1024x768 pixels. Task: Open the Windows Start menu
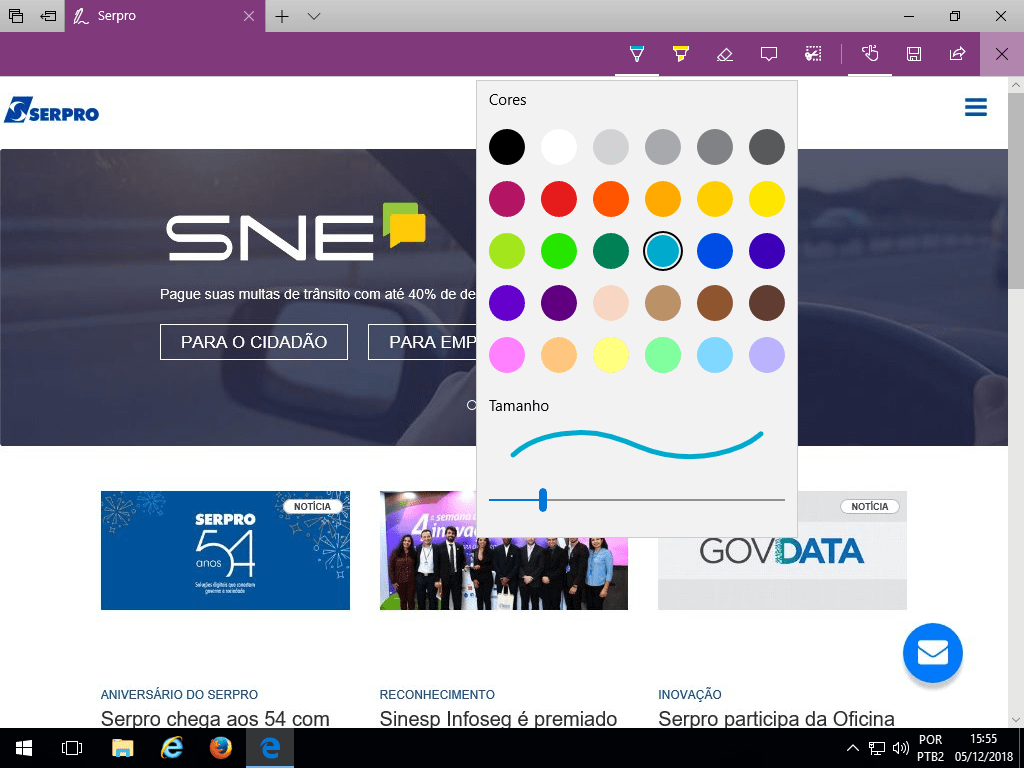click(24, 747)
